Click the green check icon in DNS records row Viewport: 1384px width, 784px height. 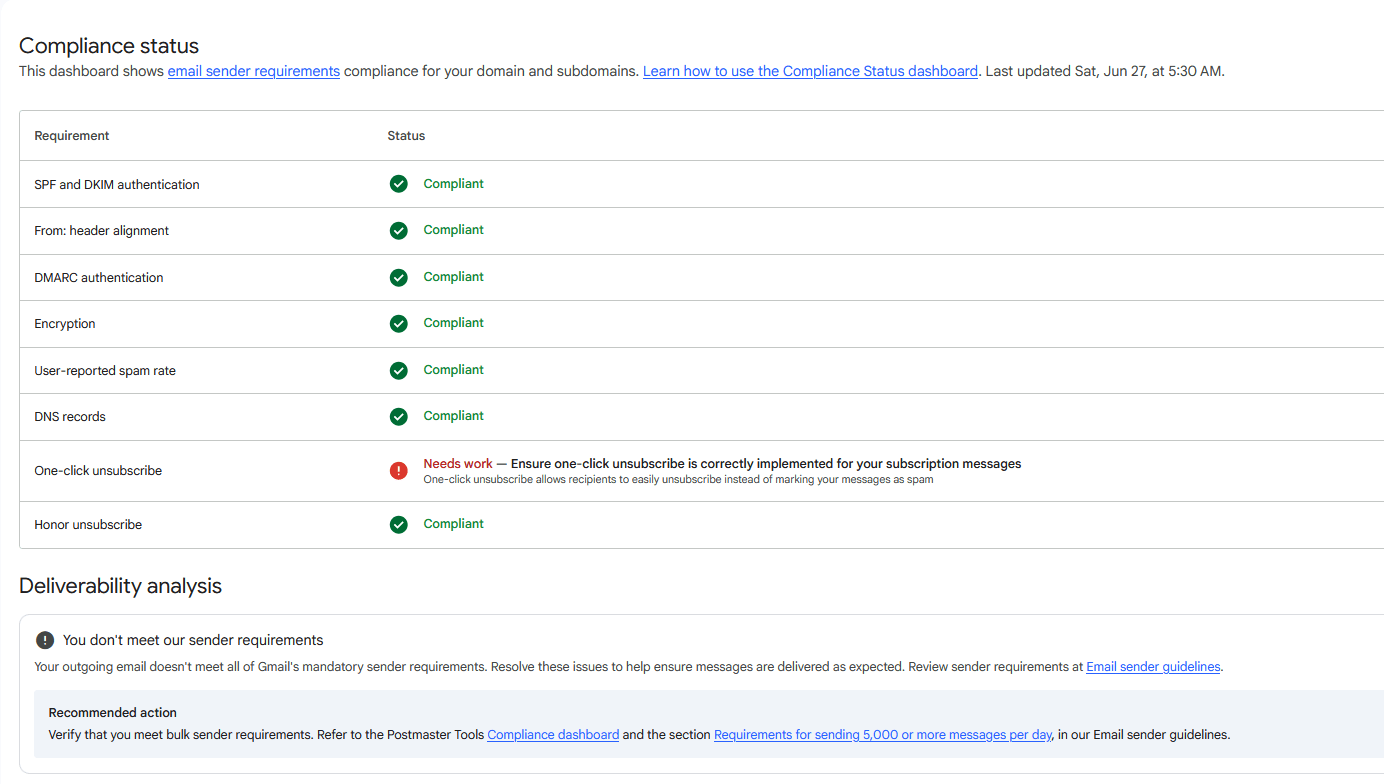[399, 416]
